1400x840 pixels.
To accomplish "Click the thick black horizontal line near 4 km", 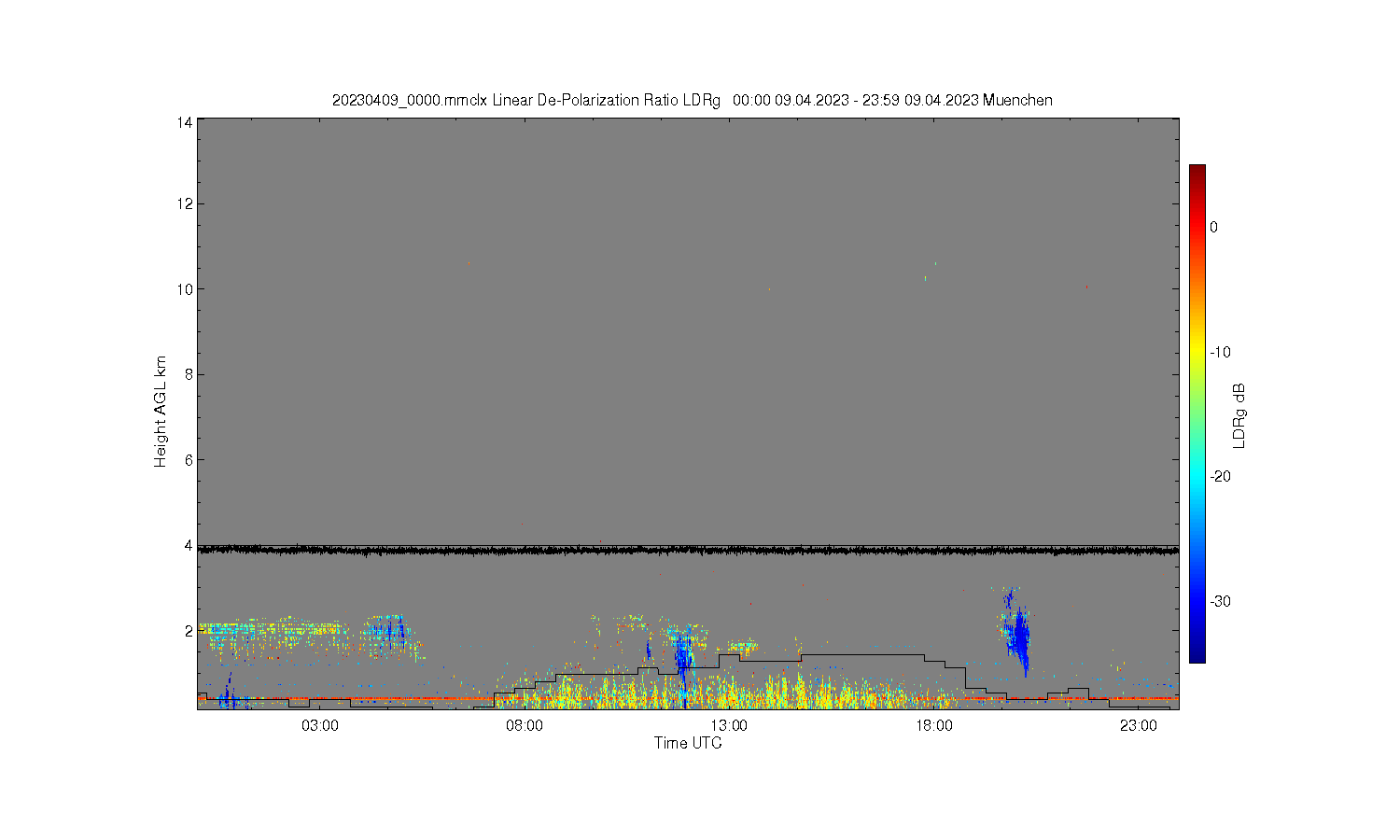I will click(688, 551).
